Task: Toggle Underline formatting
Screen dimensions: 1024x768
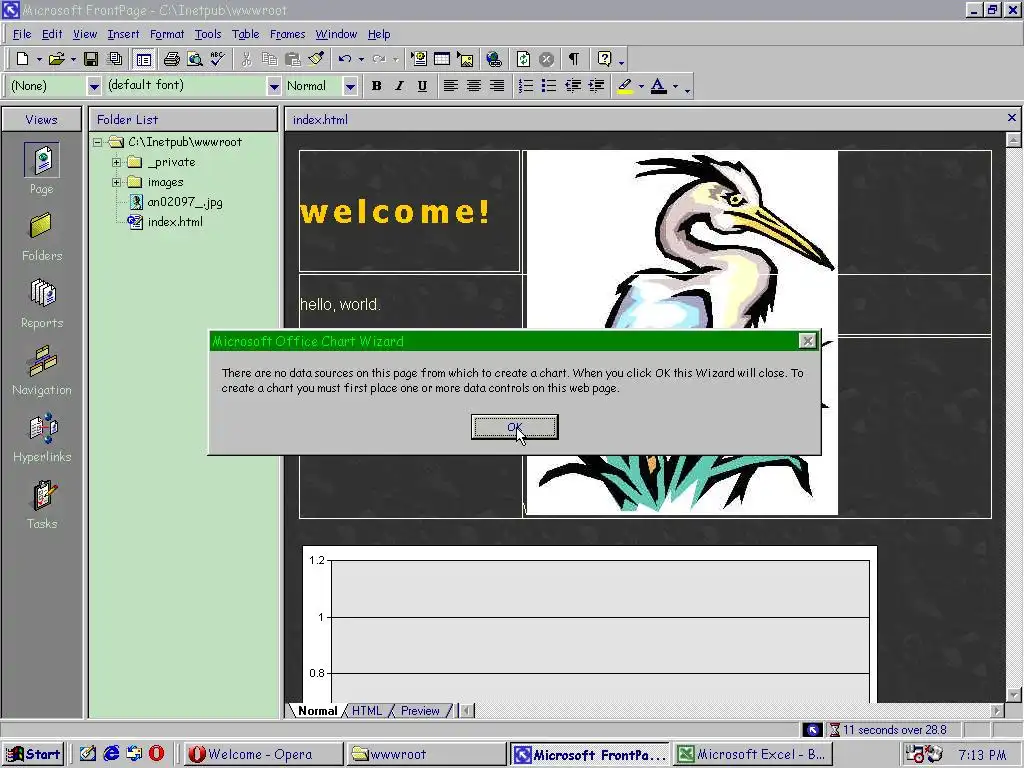Action: pos(423,86)
